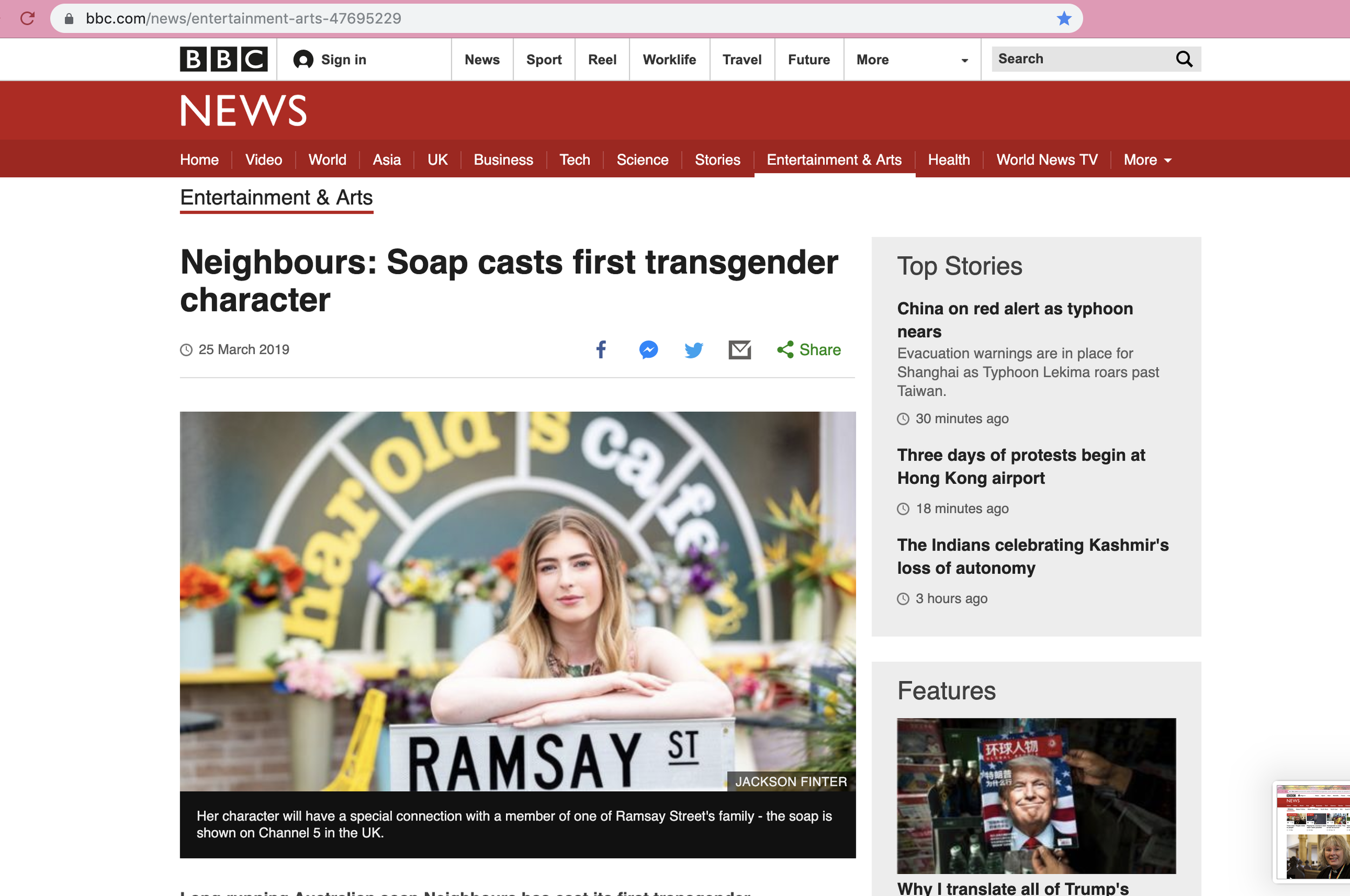Open Entertainment & Arts section heading link

pyautogui.click(x=276, y=198)
